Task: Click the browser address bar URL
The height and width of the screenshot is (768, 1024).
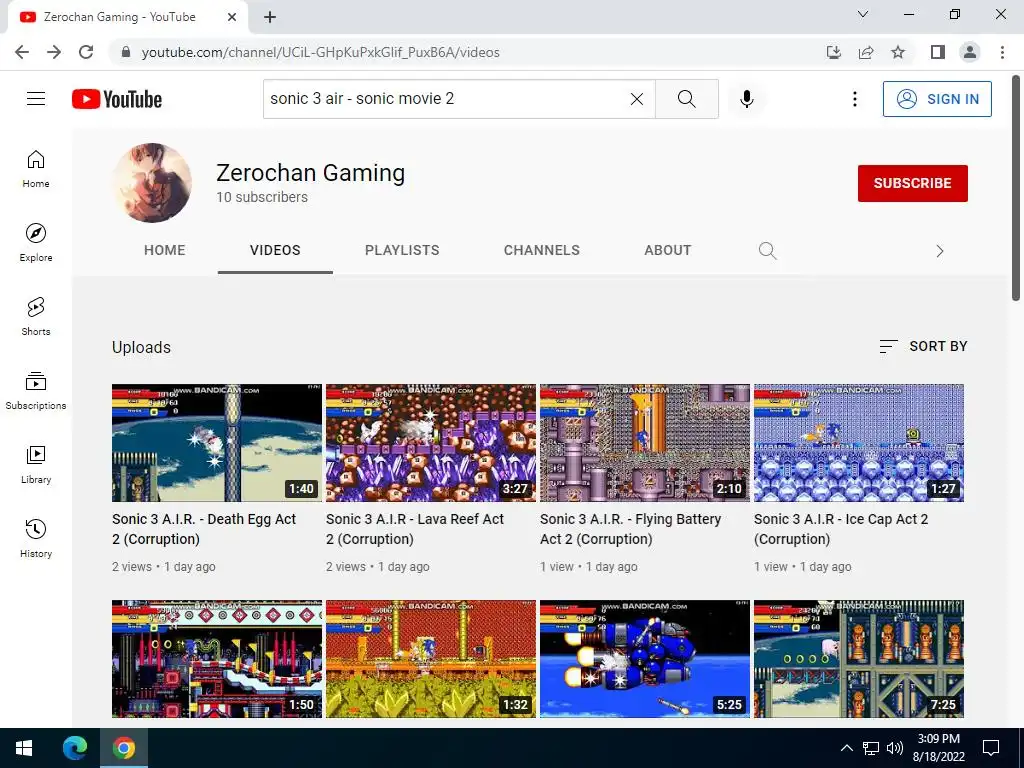Action: [x=321, y=52]
